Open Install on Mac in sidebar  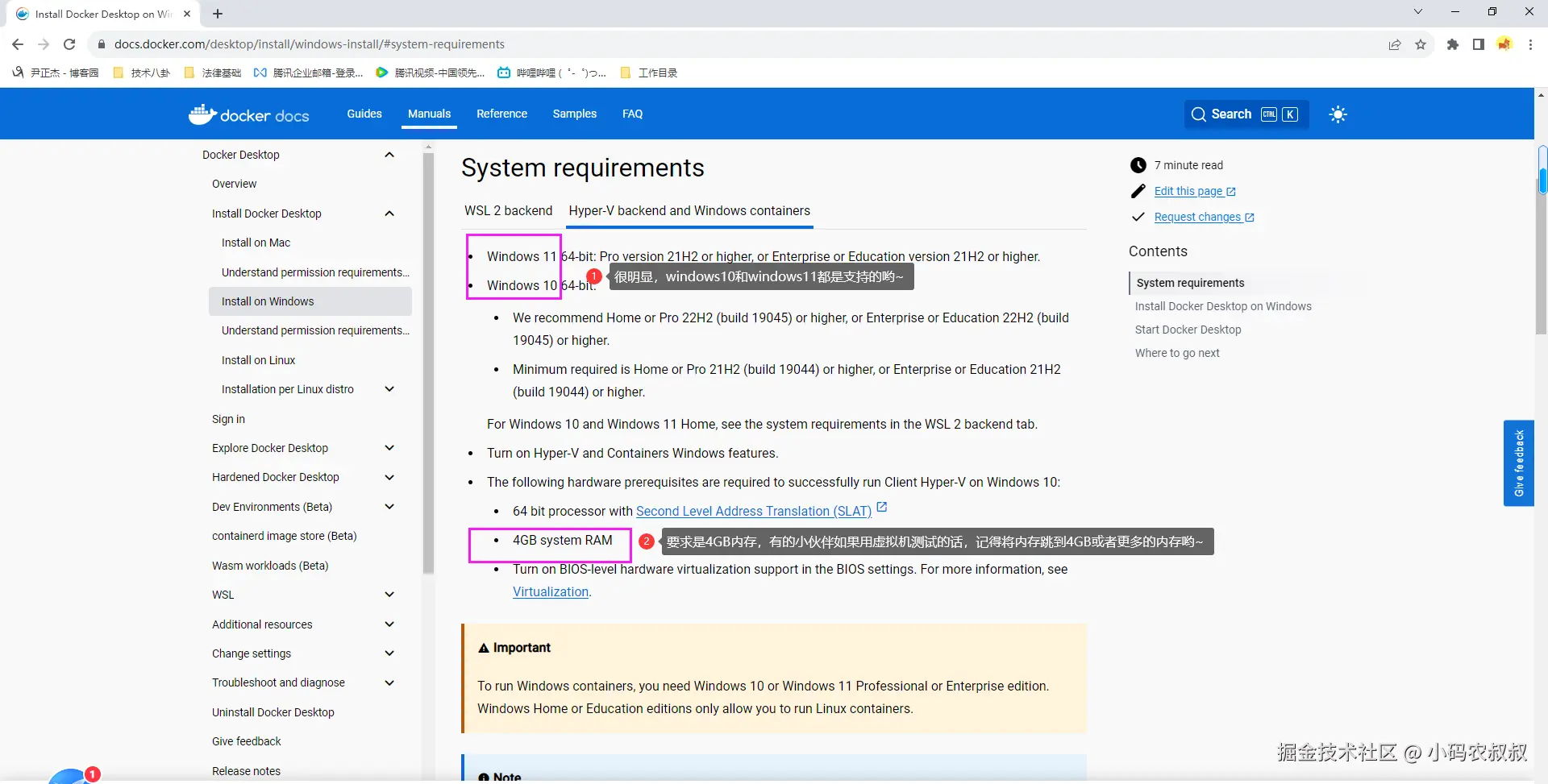pyautogui.click(x=256, y=243)
